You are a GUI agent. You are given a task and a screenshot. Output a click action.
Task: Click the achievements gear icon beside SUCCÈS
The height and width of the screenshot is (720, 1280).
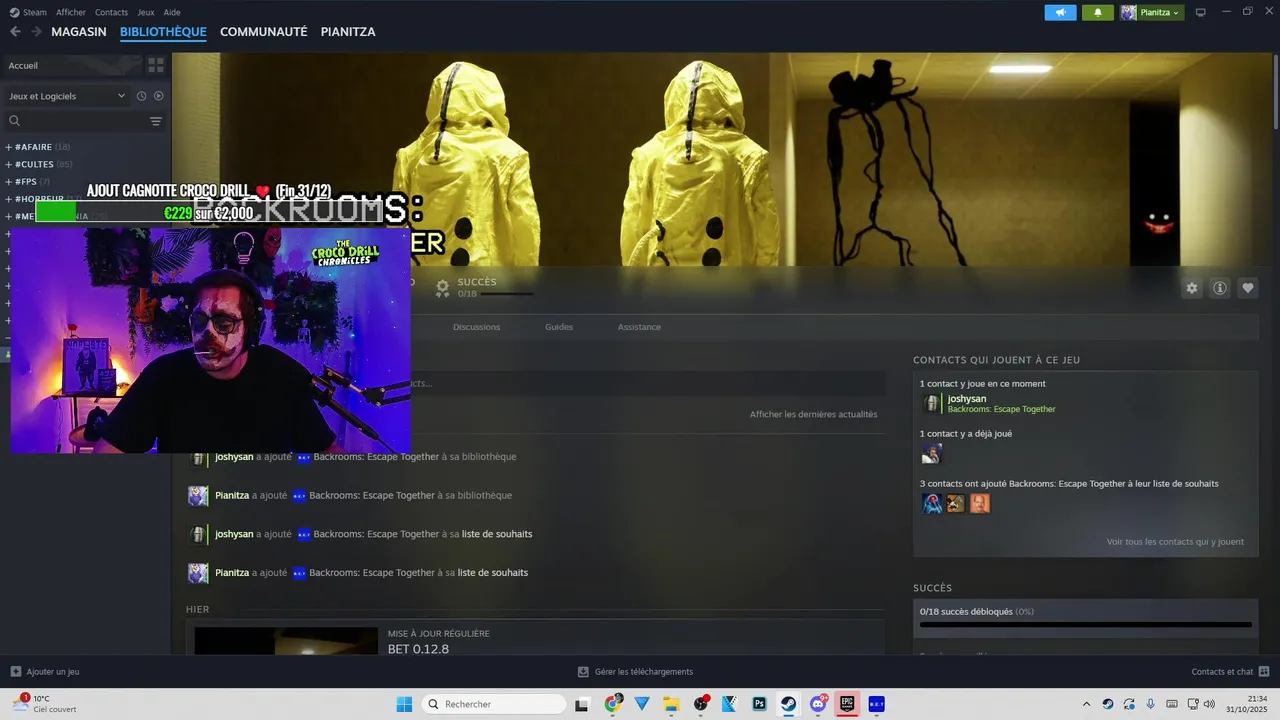442,288
